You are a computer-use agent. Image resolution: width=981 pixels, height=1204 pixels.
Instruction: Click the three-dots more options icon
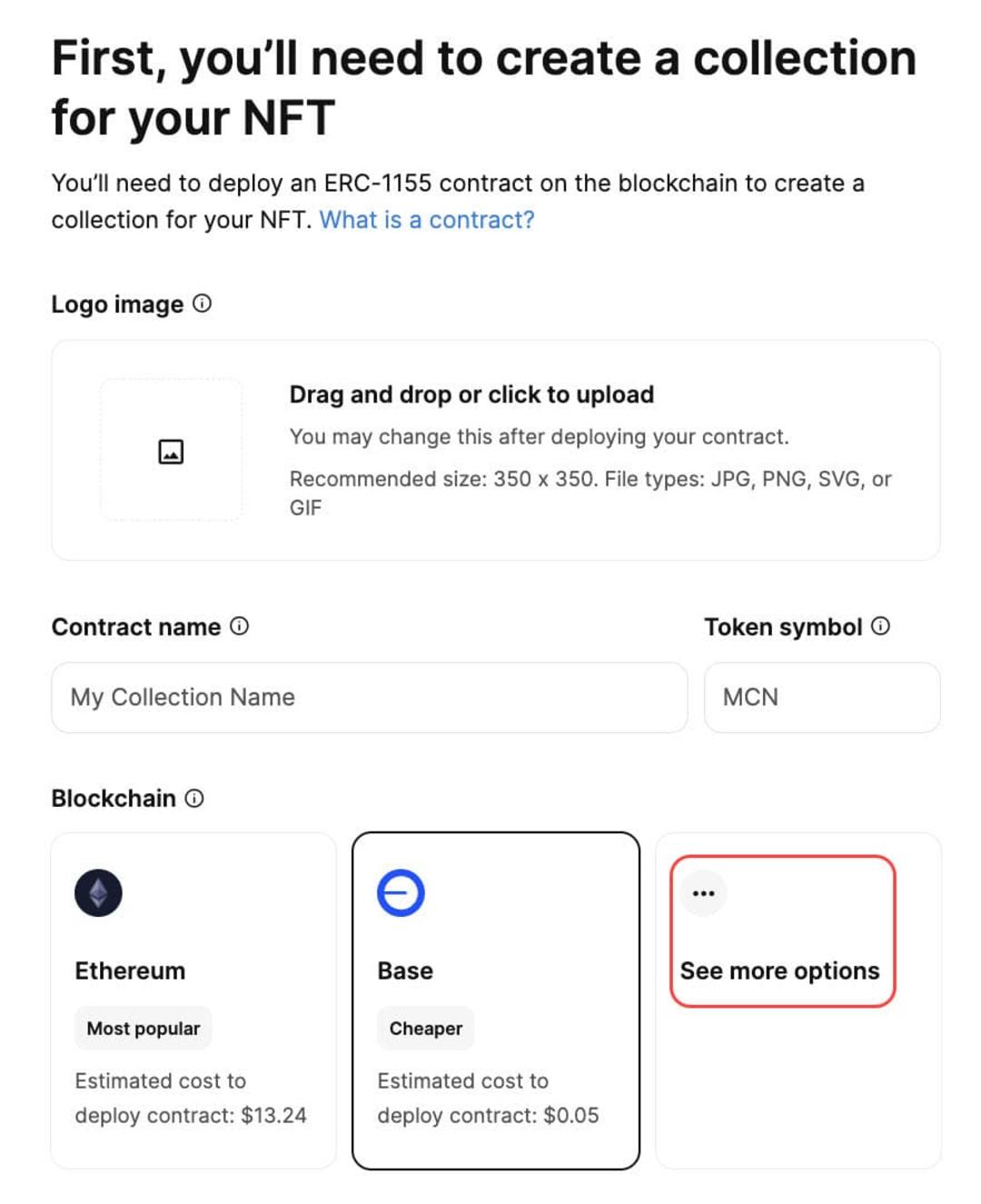pyautogui.click(x=703, y=893)
